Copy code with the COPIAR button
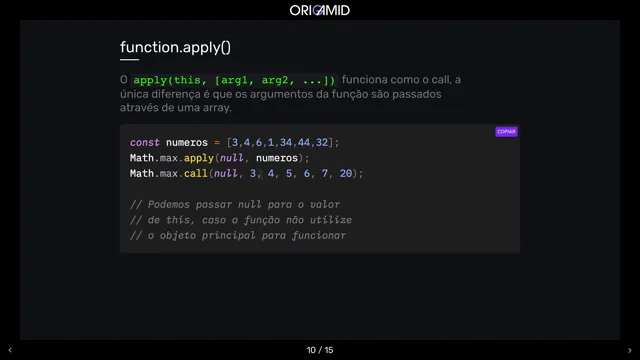 pos(506,131)
